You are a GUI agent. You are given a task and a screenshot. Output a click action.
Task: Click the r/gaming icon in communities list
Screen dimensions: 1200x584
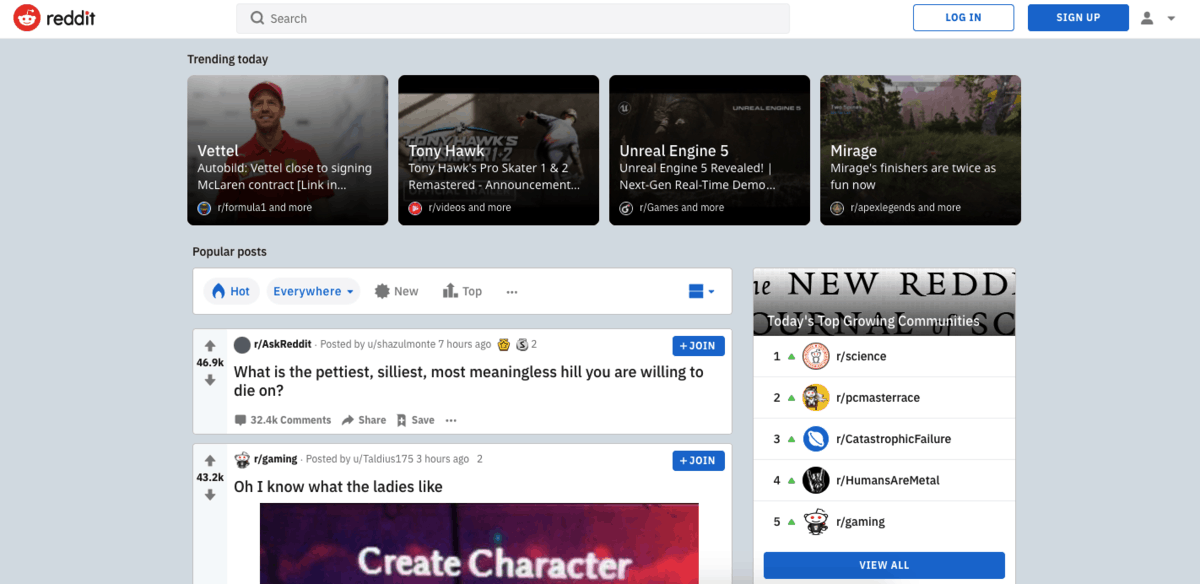coord(816,522)
